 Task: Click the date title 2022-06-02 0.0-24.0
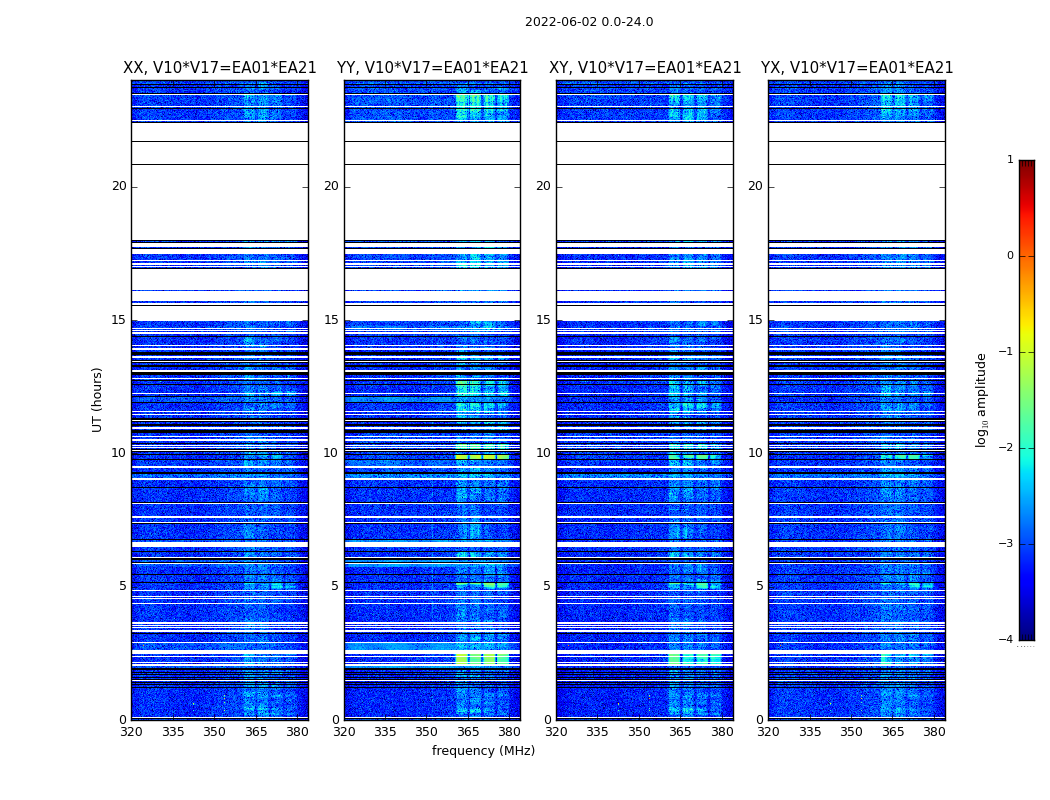pos(589,22)
